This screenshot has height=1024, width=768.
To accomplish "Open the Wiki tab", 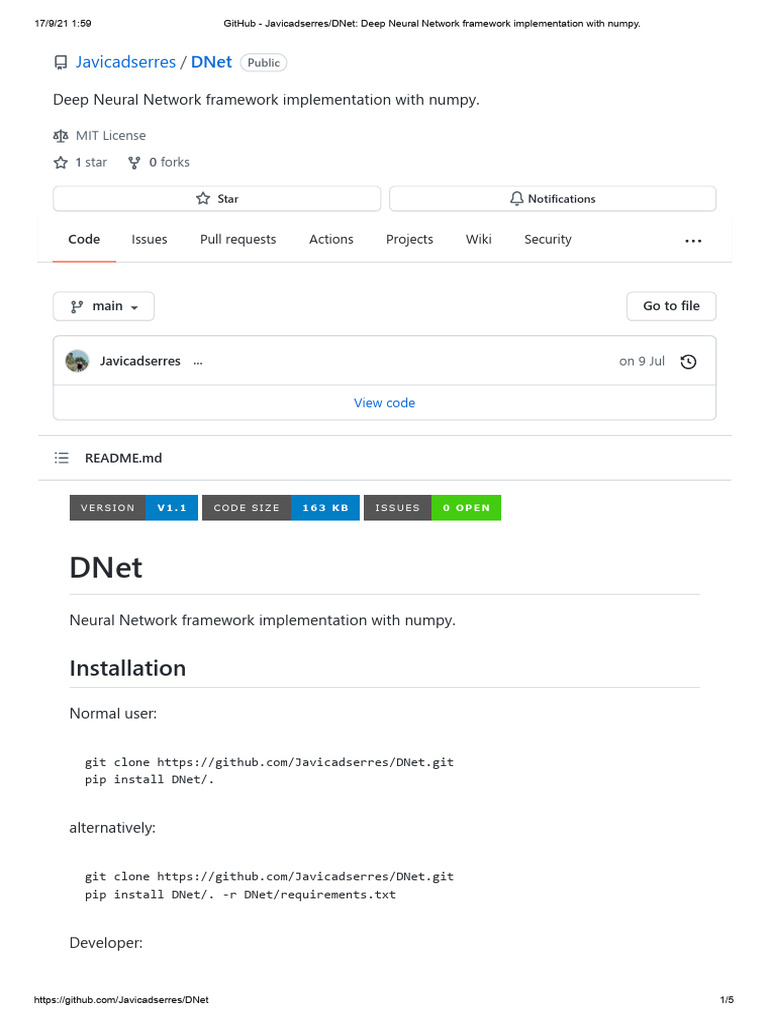I will pos(478,240).
